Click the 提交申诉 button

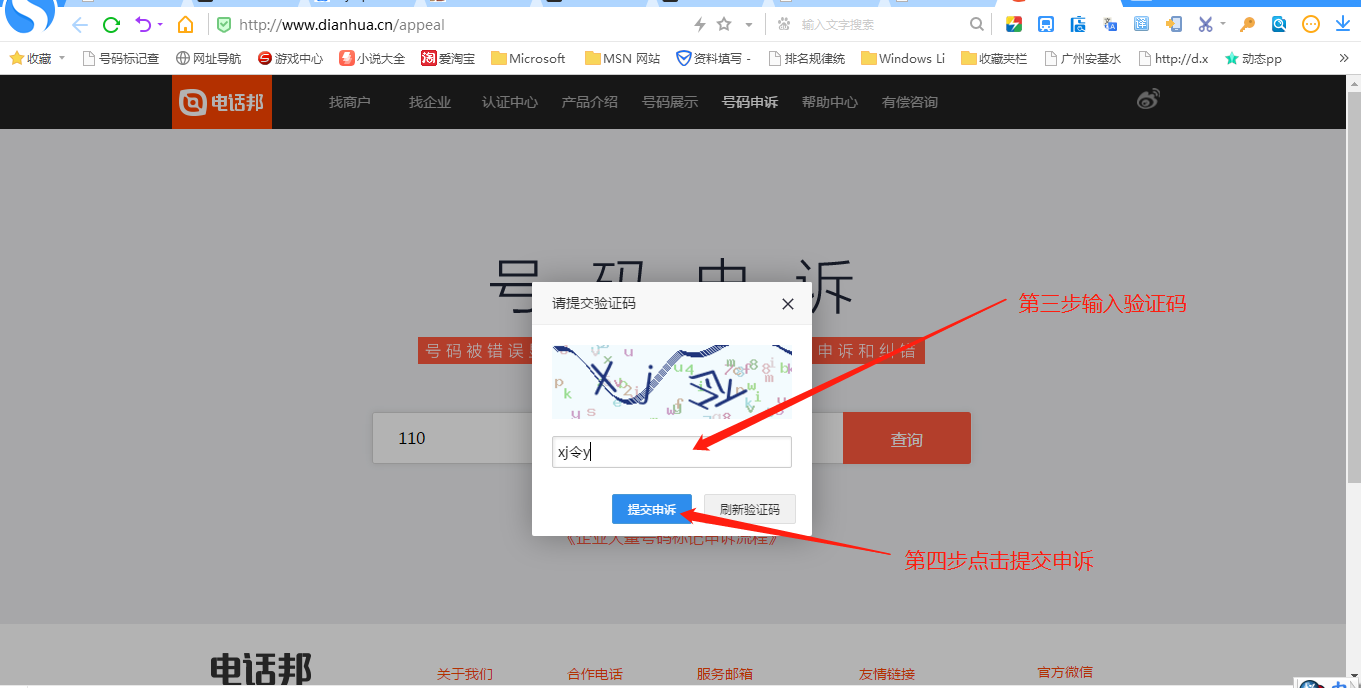click(x=651, y=510)
